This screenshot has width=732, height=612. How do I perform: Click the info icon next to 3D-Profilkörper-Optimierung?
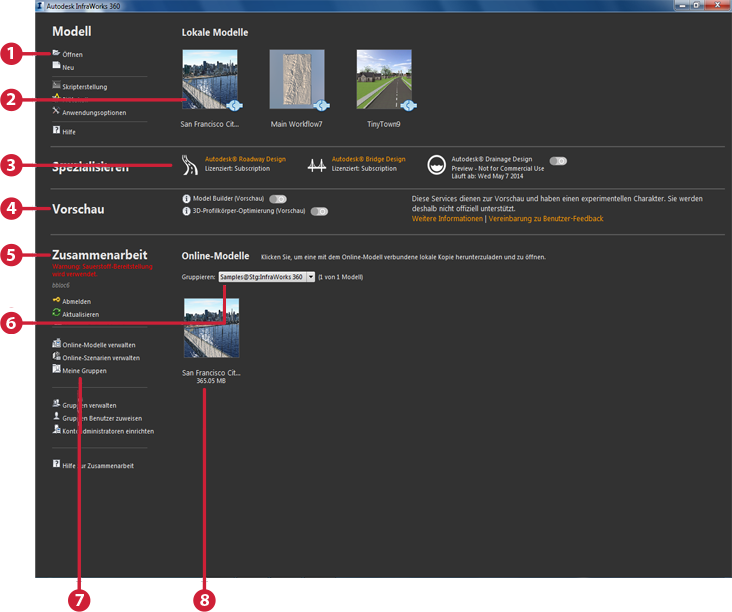pyautogui.click(x=186, y=211)
